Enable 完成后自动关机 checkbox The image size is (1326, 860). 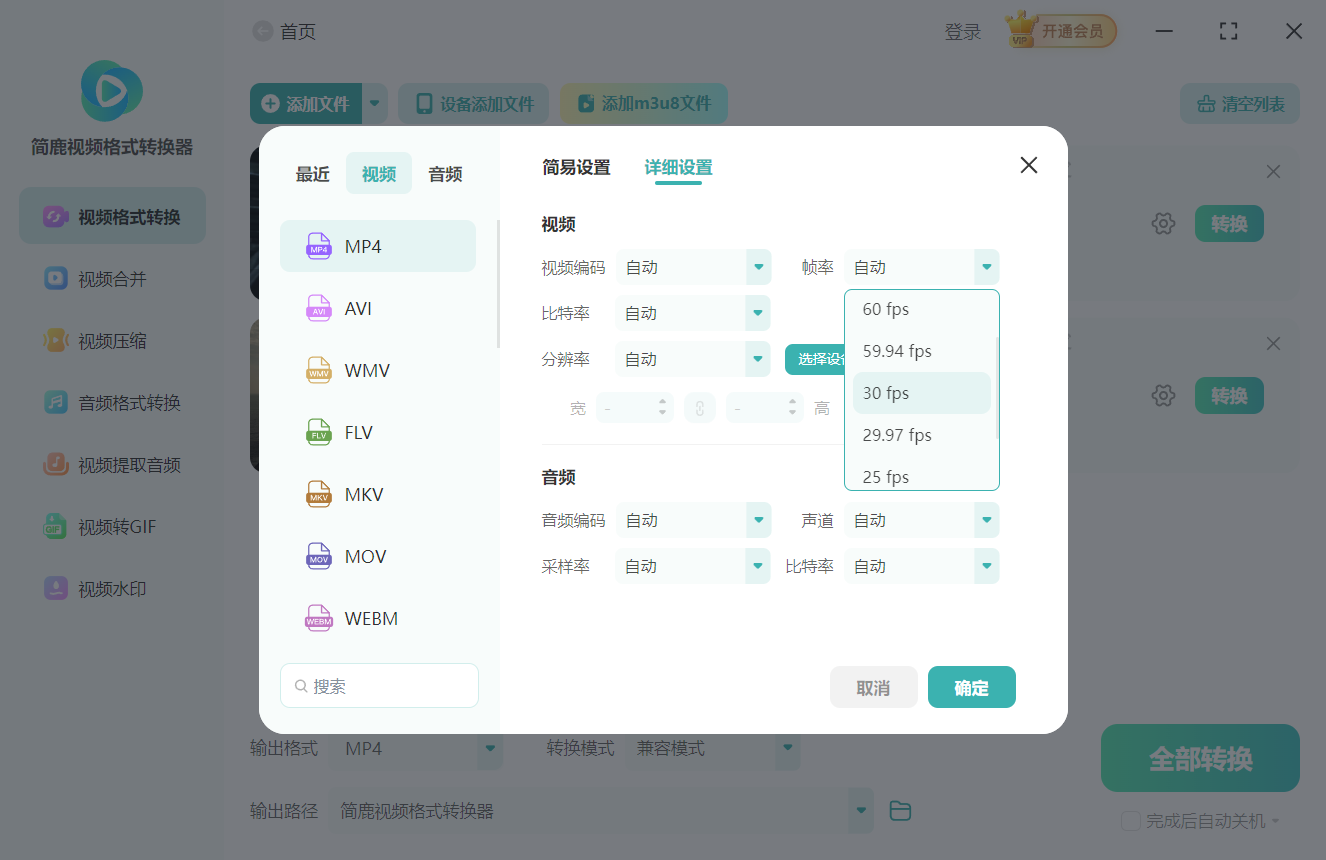click(x=1131, y=820)
